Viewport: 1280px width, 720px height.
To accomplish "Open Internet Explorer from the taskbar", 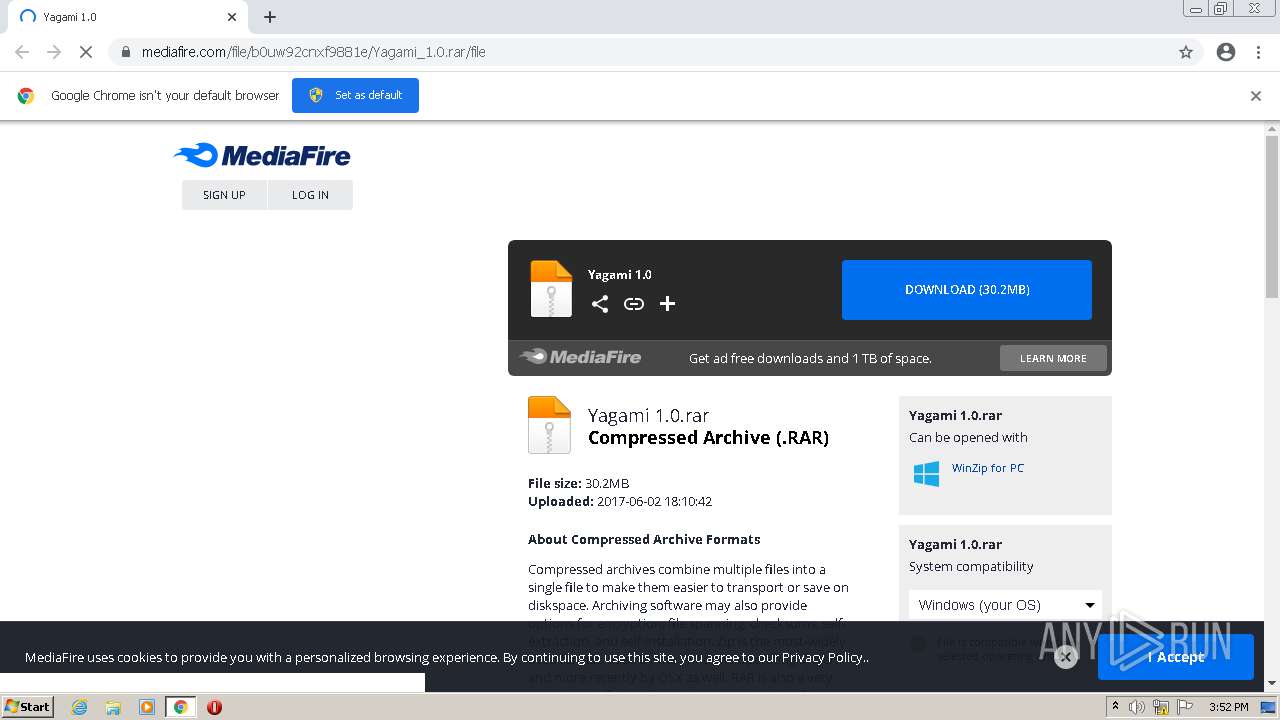I will [x=79, y=707].
